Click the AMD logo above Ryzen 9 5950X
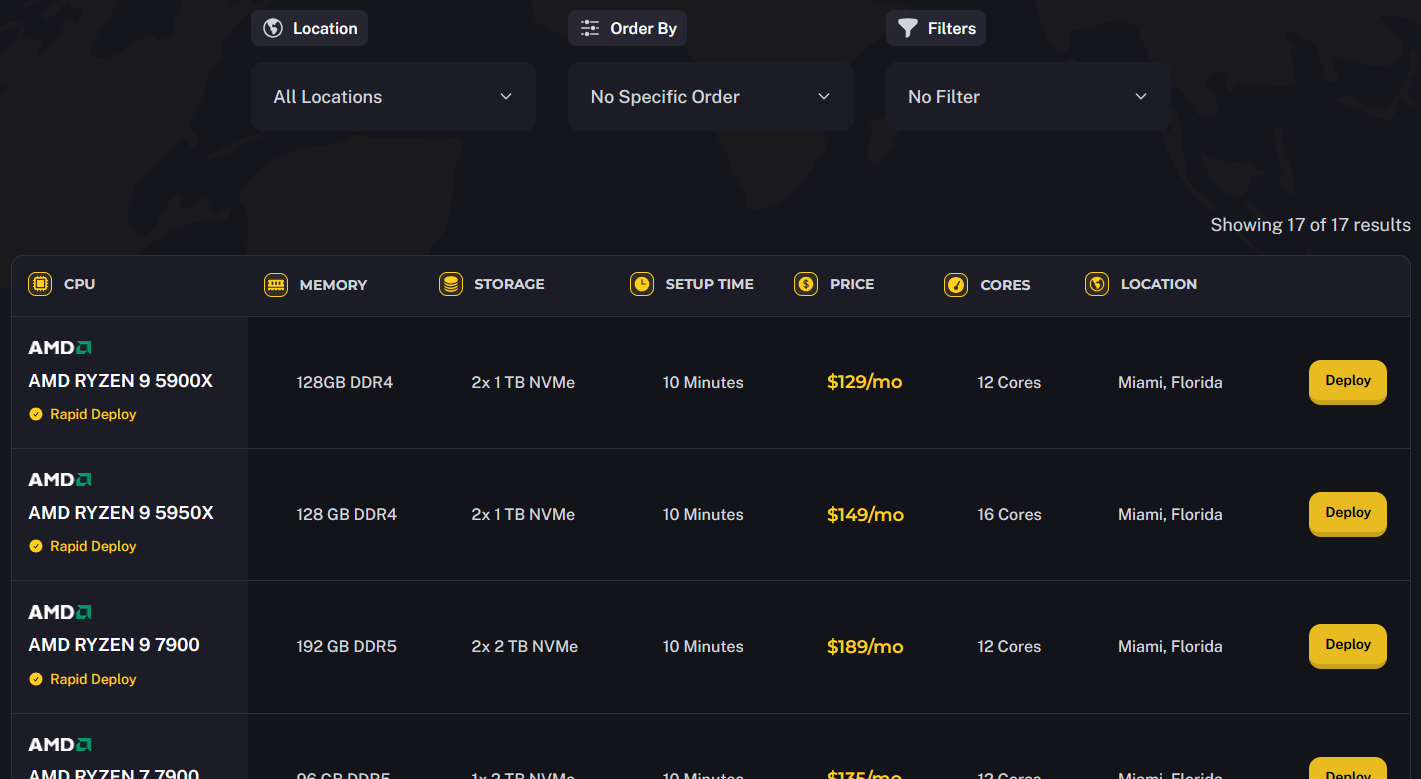The width and height of the screenshot is (1421, 779). click(60, 480)
